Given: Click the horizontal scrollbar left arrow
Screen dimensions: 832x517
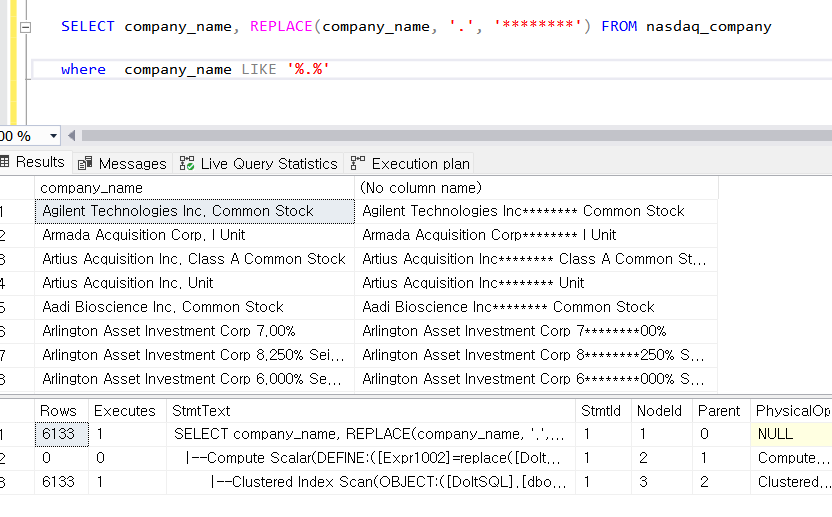Looking at the screenshot, I should (72, 136).
